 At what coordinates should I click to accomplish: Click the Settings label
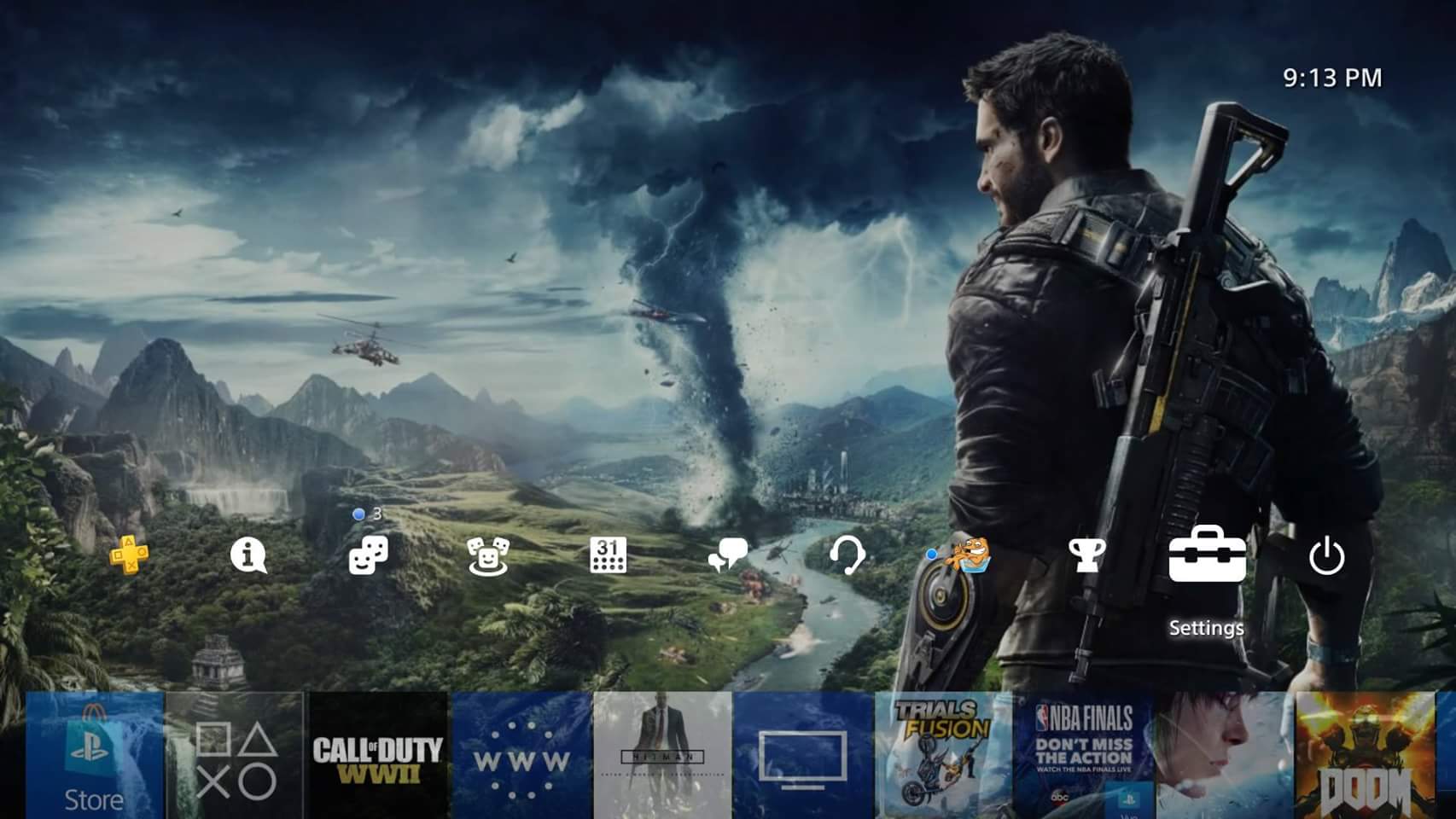coord(1206,628)
